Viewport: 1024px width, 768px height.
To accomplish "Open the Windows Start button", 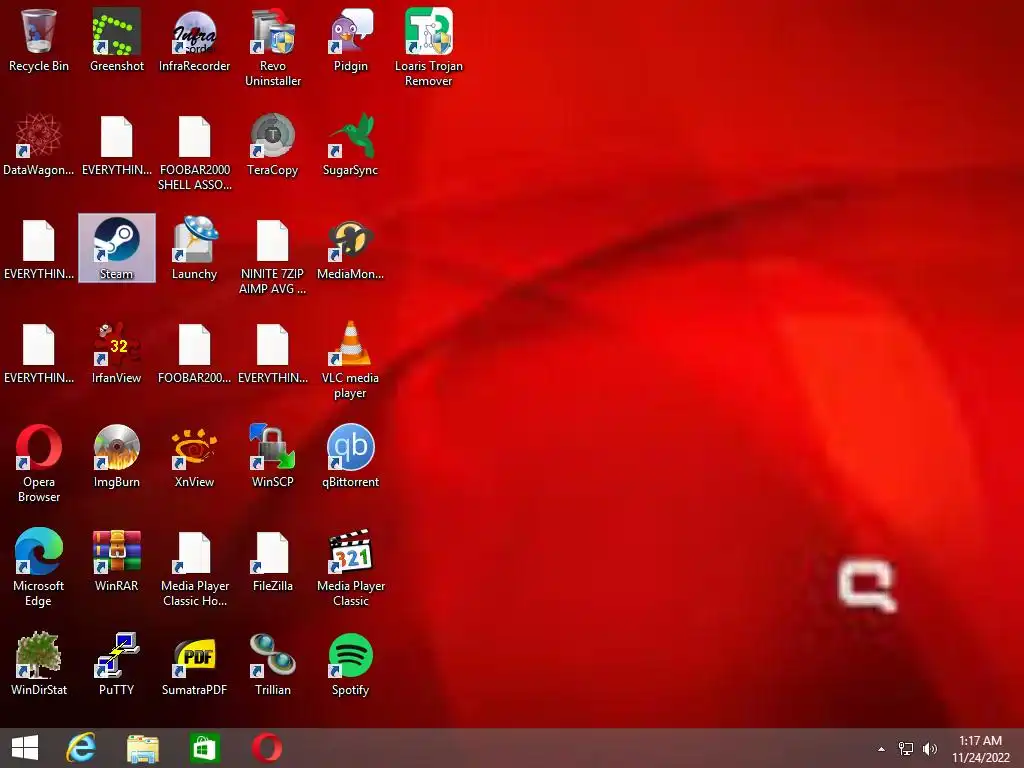I will (25, 748).
